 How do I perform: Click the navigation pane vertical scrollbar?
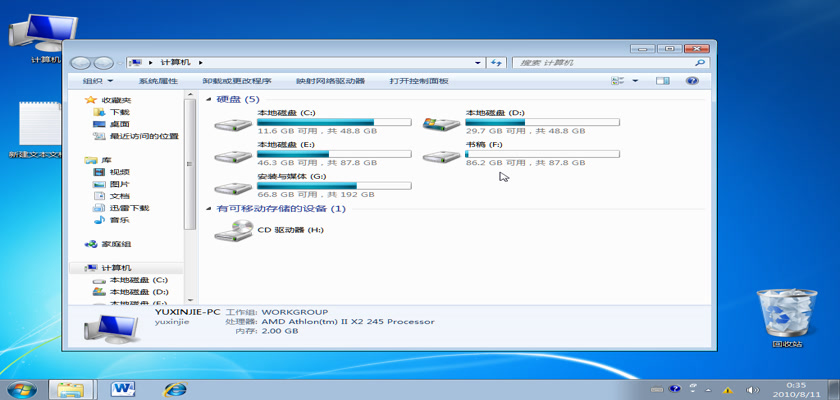(x=190, y=150)
